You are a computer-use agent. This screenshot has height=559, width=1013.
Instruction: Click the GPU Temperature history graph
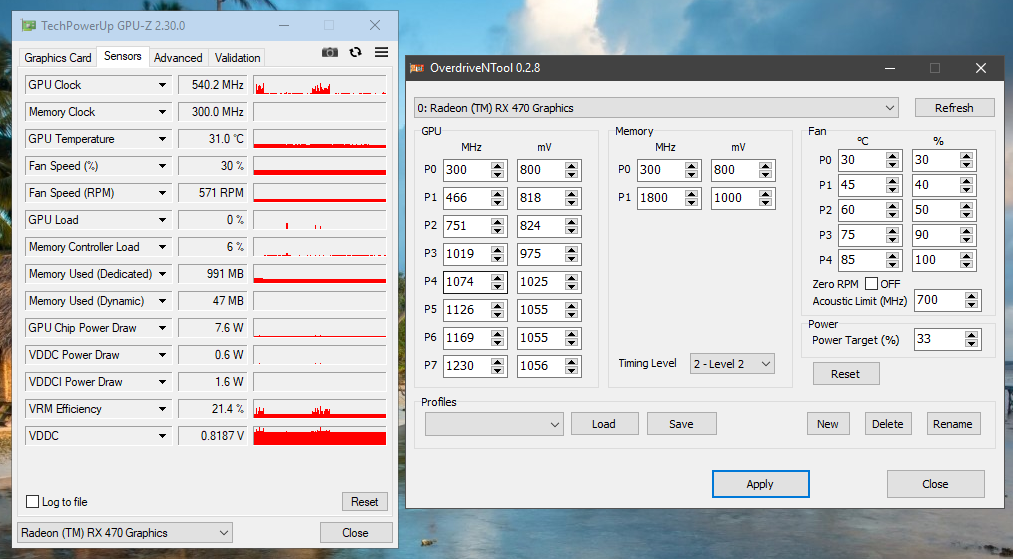click(x=320, y=139)
